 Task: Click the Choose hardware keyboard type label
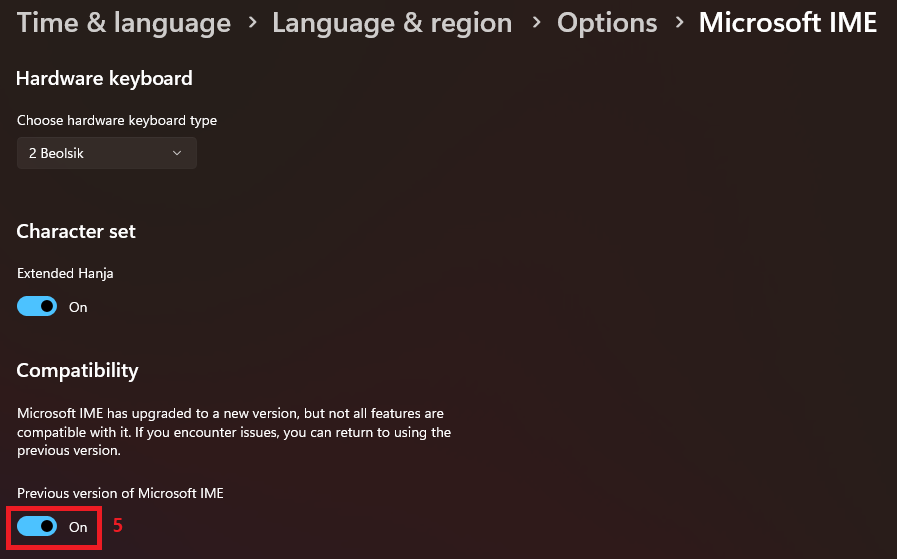pos(117,120)
